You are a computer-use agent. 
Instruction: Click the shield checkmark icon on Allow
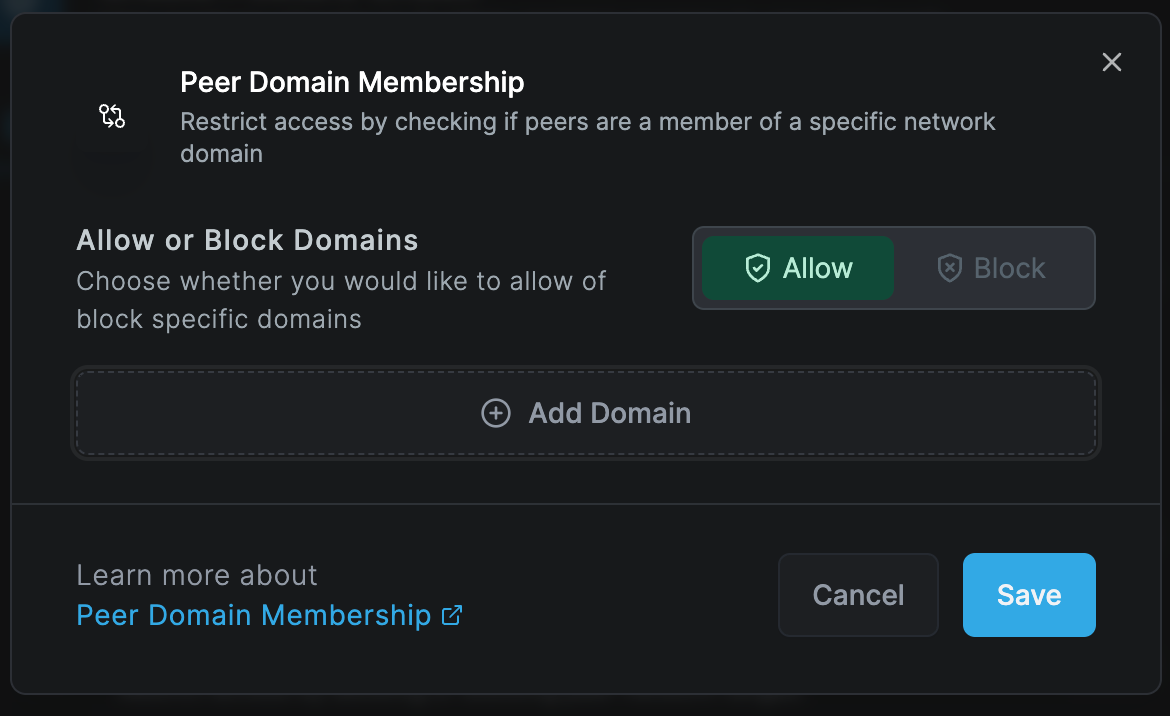[x=757, y=268]
